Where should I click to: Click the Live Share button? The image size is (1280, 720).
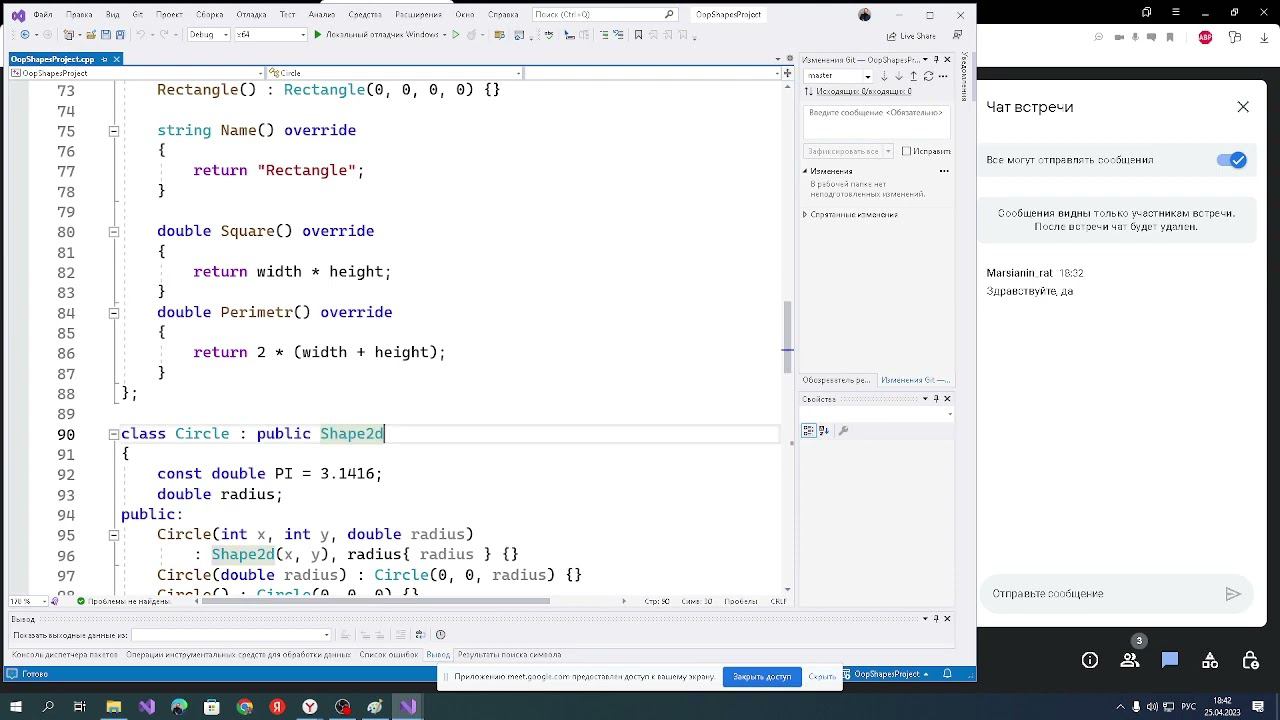pos(911,35)
